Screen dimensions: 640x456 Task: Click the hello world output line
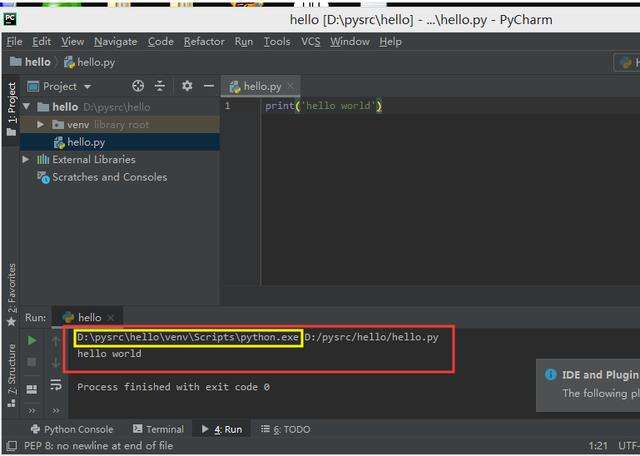click(x=109, y=354)
